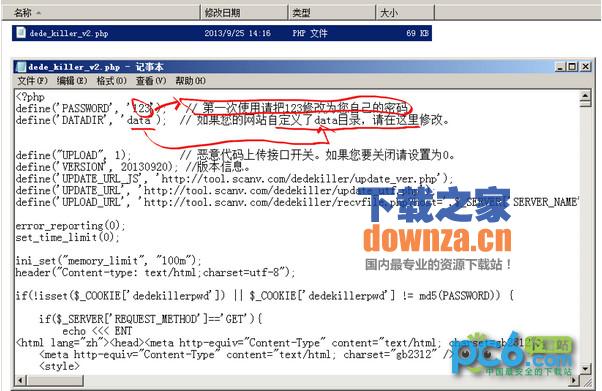Click the vertical scrollbar down arrow

click(x=585, y=369)
